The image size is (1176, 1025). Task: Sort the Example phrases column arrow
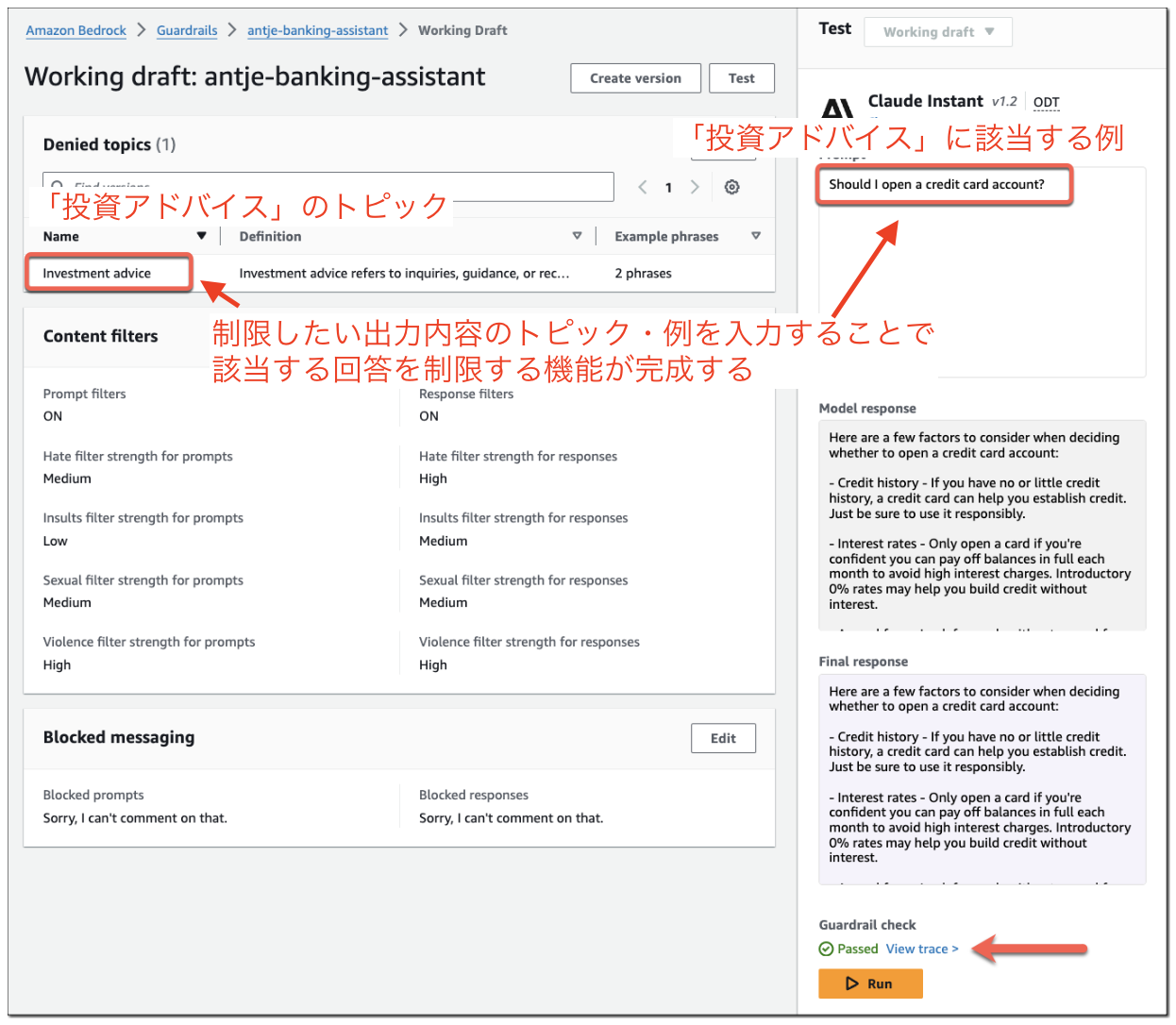(756, 236)
